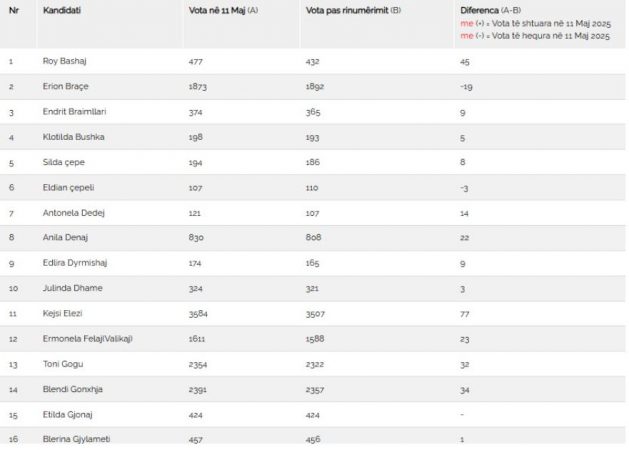Click the row number 10 cell
Viewport: 629px width, 450px height.
click(x=13, y=288)
